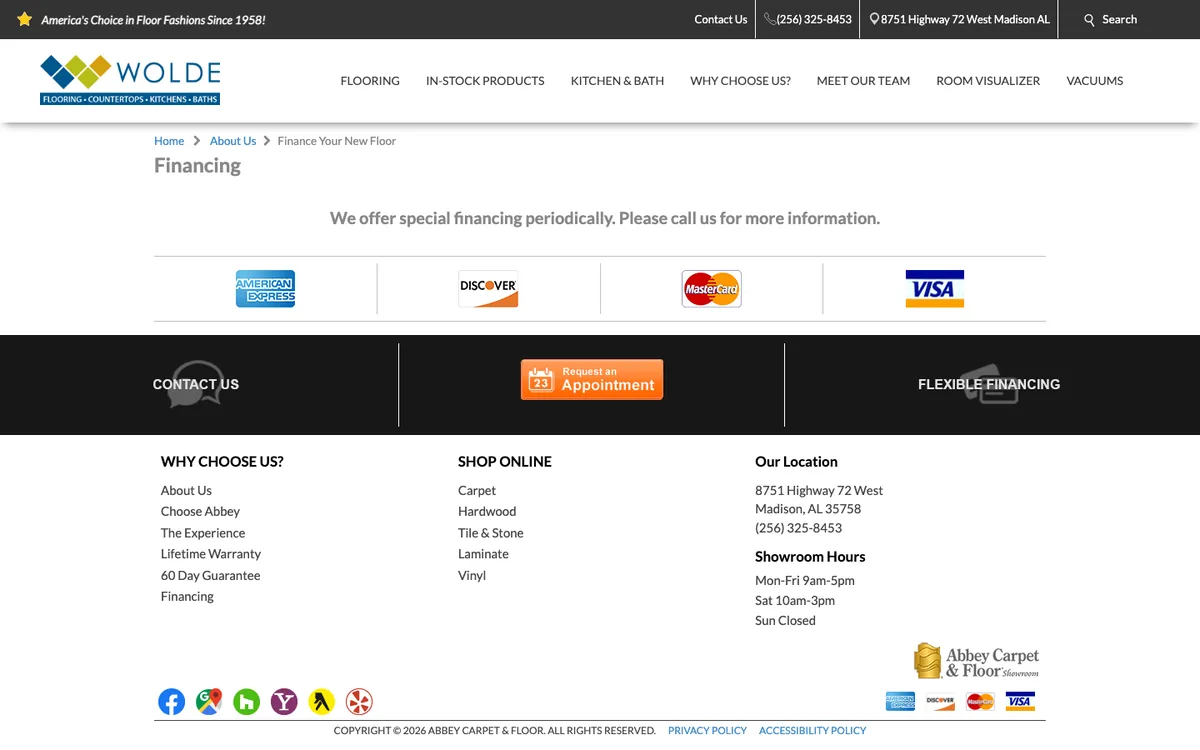The image size is (1200, 750).
Task: Open the Houzz social icon
Action: pos(247,702)
